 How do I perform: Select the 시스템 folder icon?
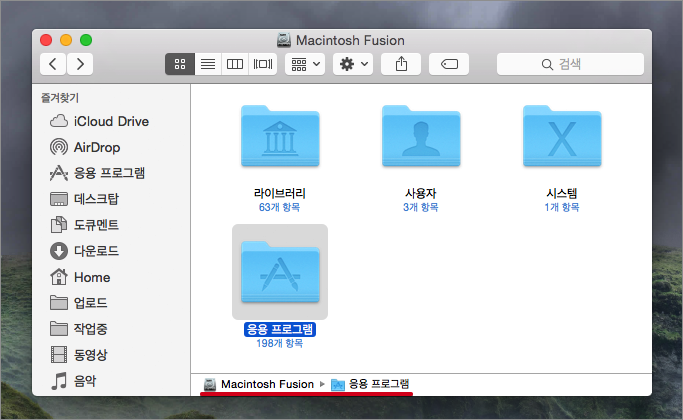[562, 136]
